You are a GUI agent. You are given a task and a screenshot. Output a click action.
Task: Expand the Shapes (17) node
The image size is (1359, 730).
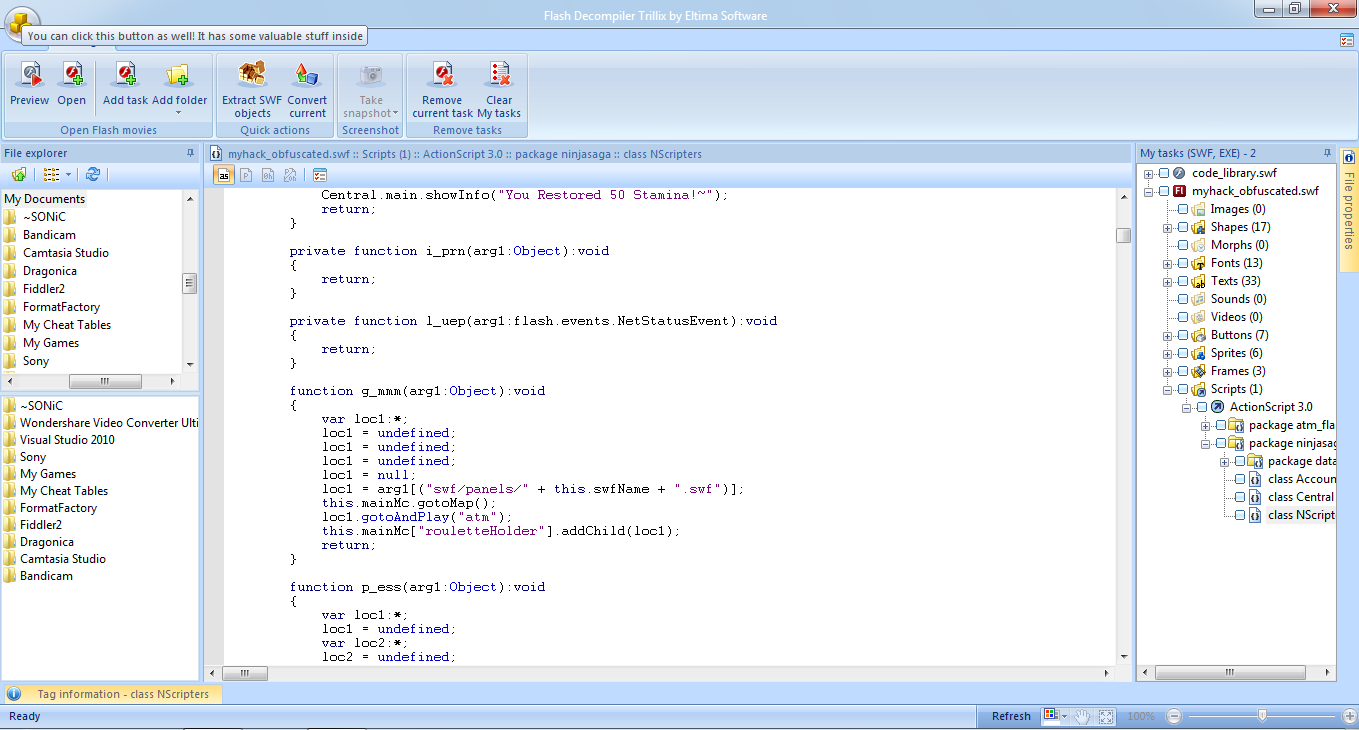(x=1168, y=227)
